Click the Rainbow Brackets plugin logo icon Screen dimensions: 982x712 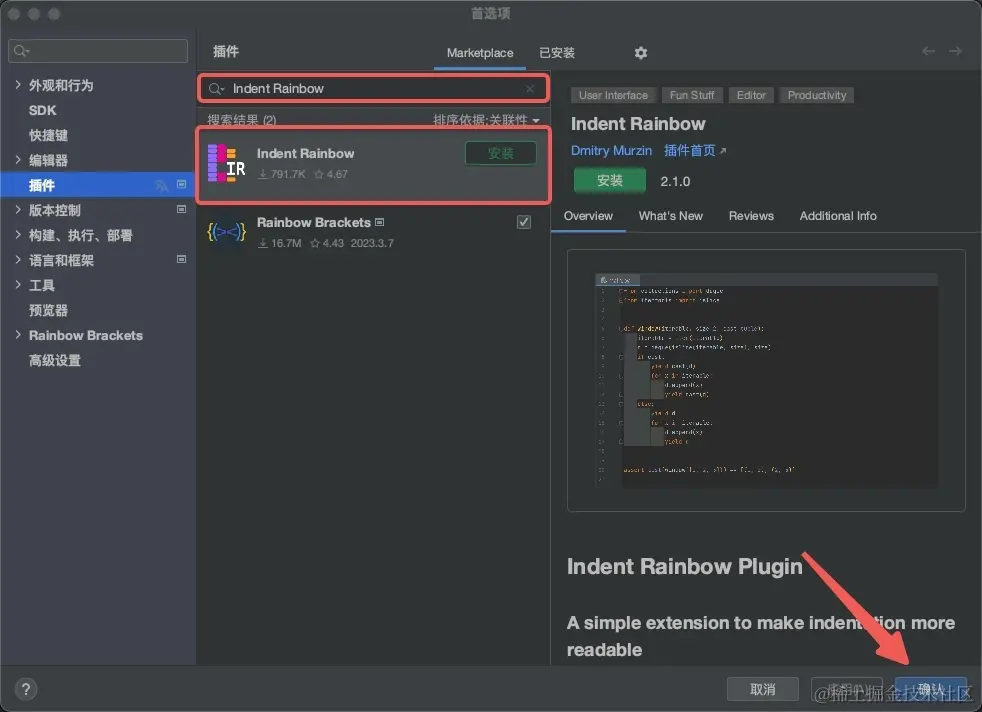[226, 232]
